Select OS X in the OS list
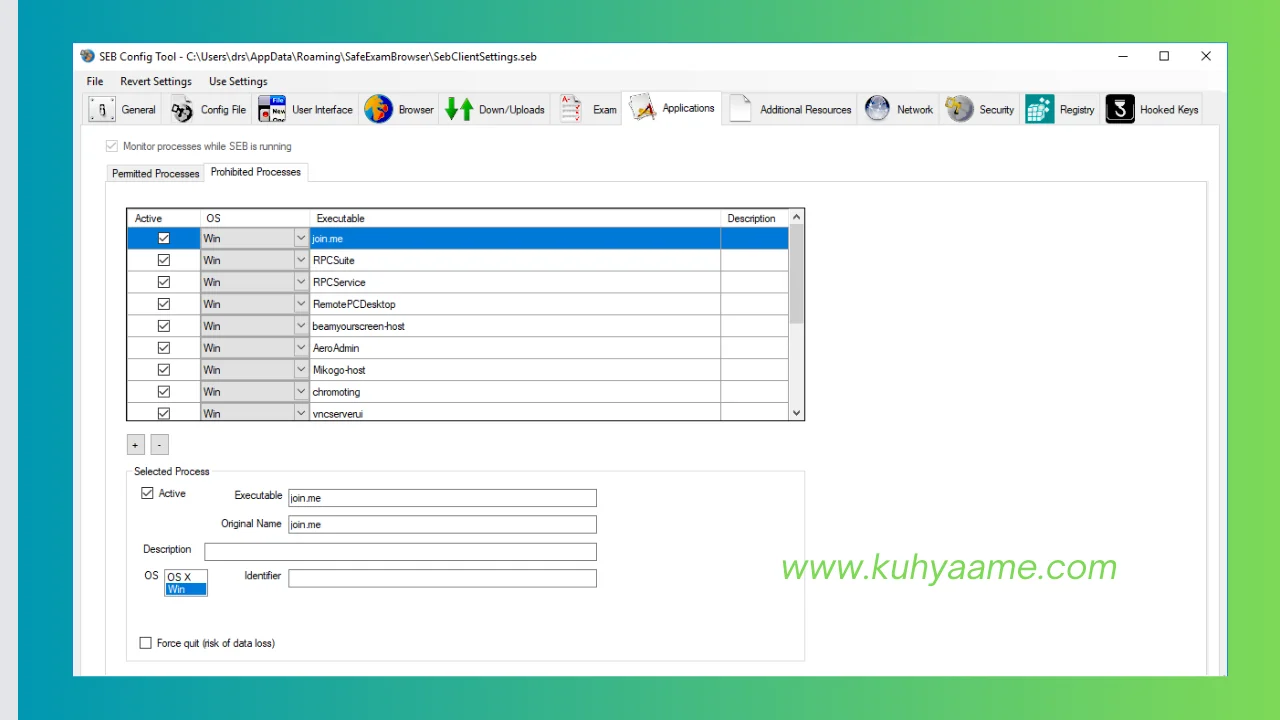 pyautogui.click(x=185, y=577)
